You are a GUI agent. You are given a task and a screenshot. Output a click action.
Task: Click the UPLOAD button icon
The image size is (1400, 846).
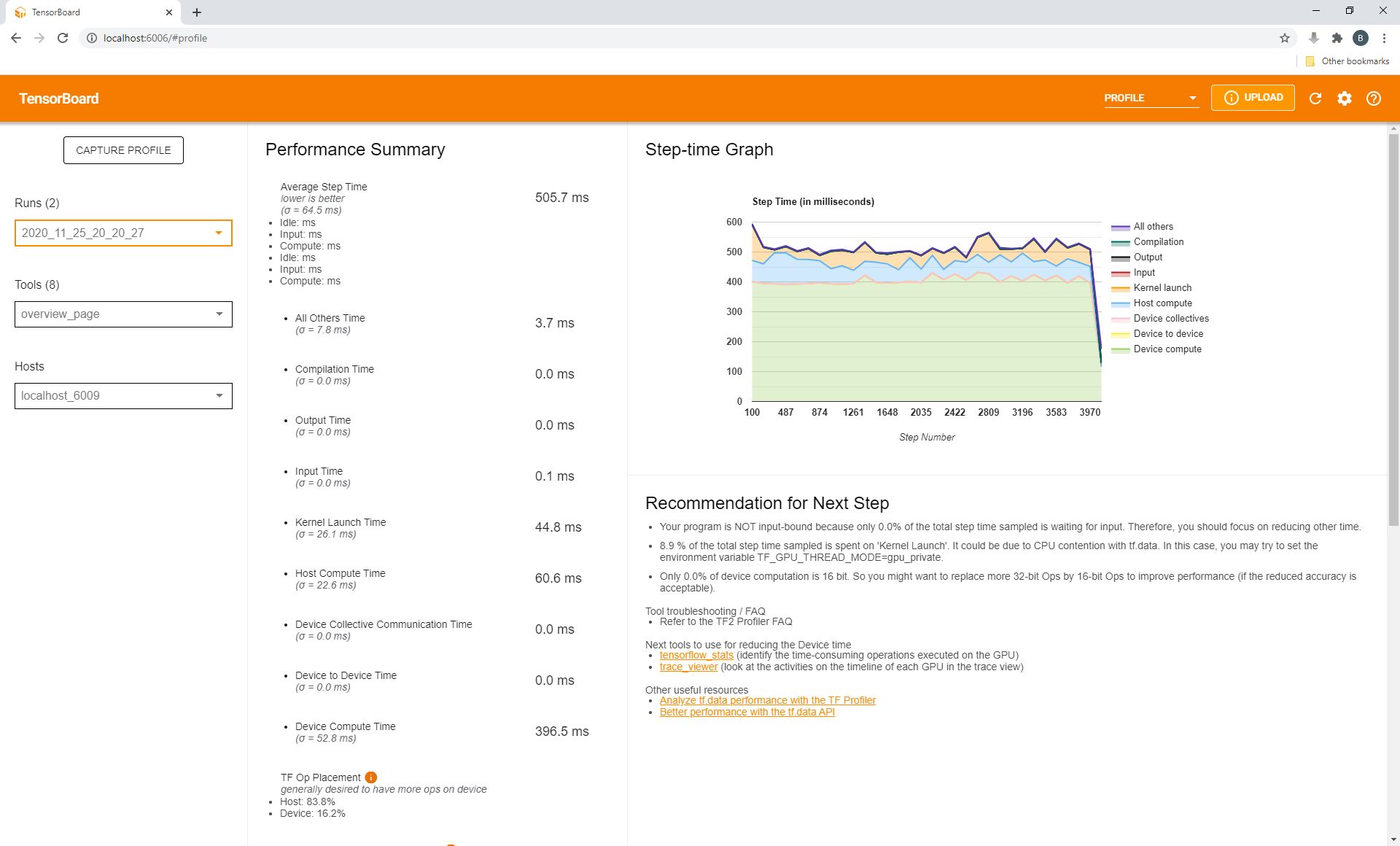pyautogui.click(x=1232, y=97)
